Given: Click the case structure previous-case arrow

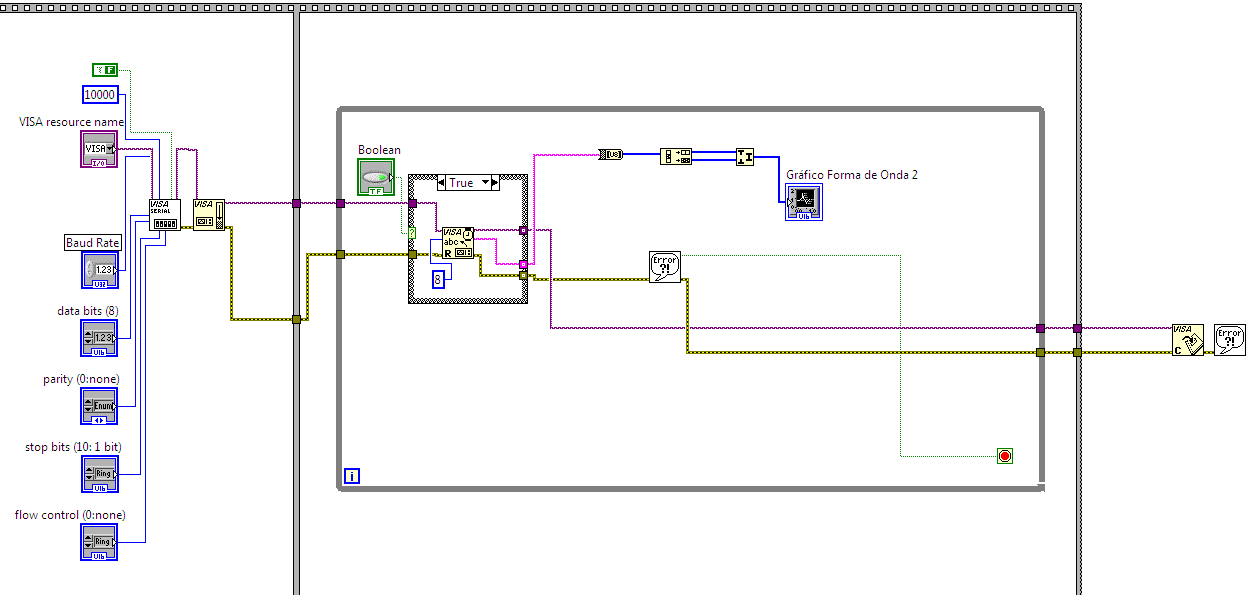Looking at the screenshot, I should (443, 183).
